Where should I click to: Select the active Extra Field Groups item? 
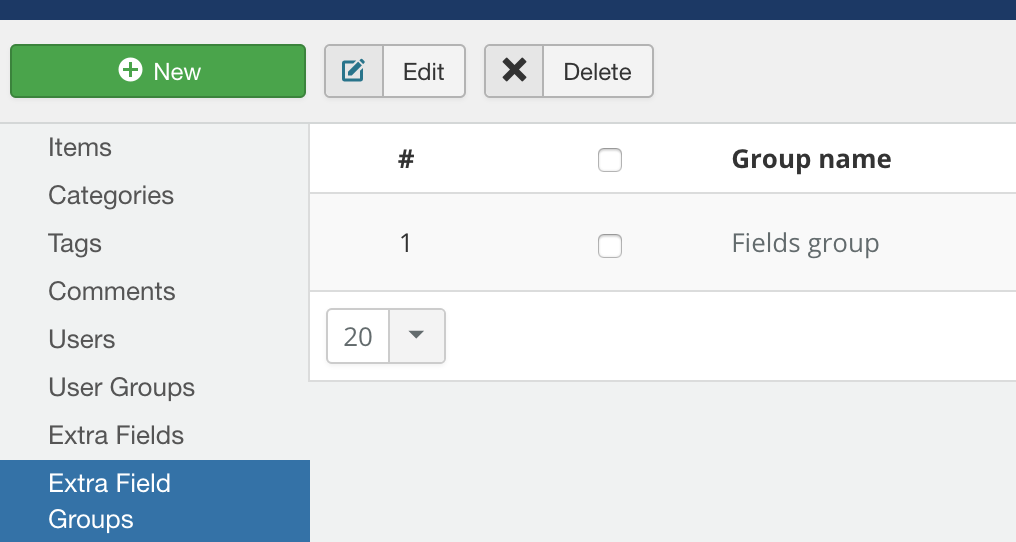pyautogui.click(x=110, y=501)
